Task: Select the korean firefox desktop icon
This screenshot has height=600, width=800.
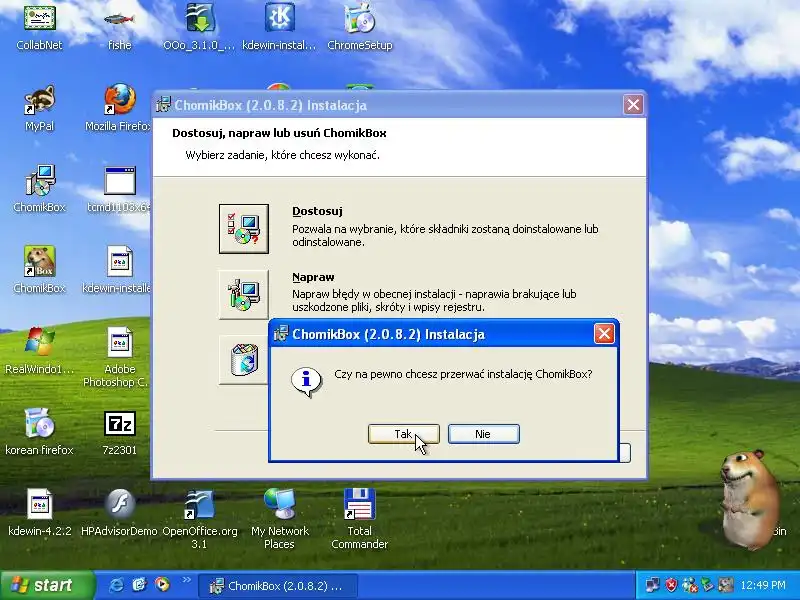Action: [39, 432]
